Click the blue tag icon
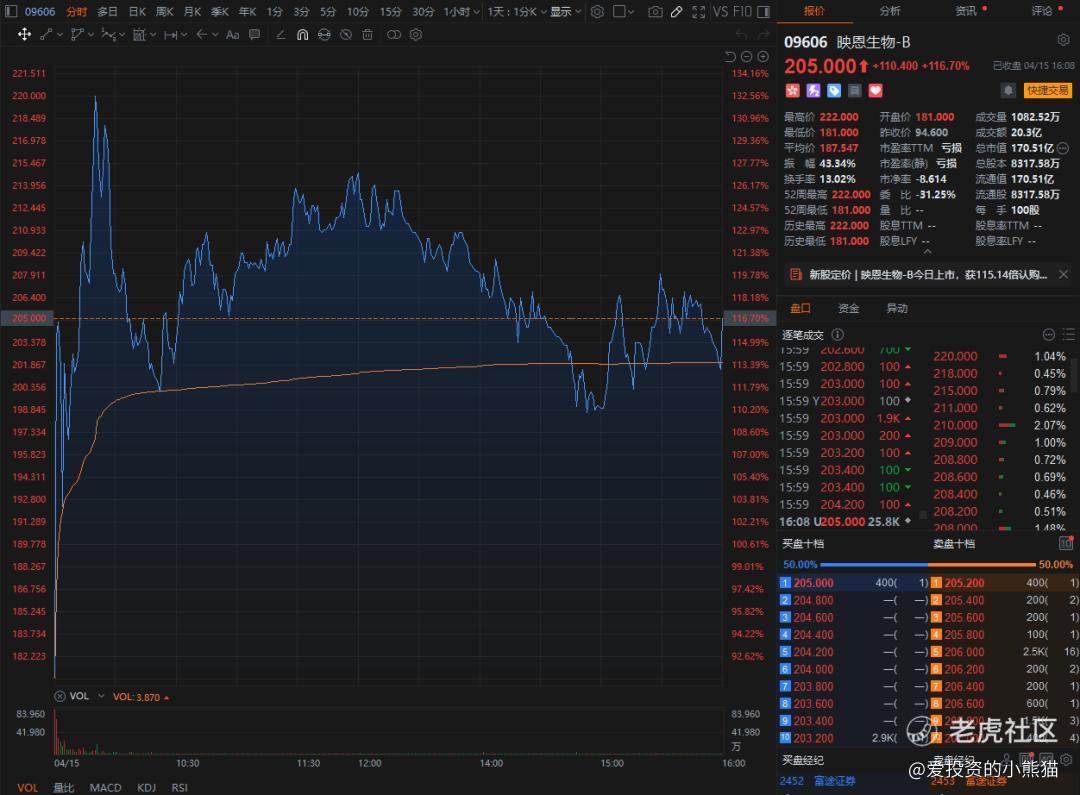Viewport: 1080px width, 795px height. coord(834,91)
